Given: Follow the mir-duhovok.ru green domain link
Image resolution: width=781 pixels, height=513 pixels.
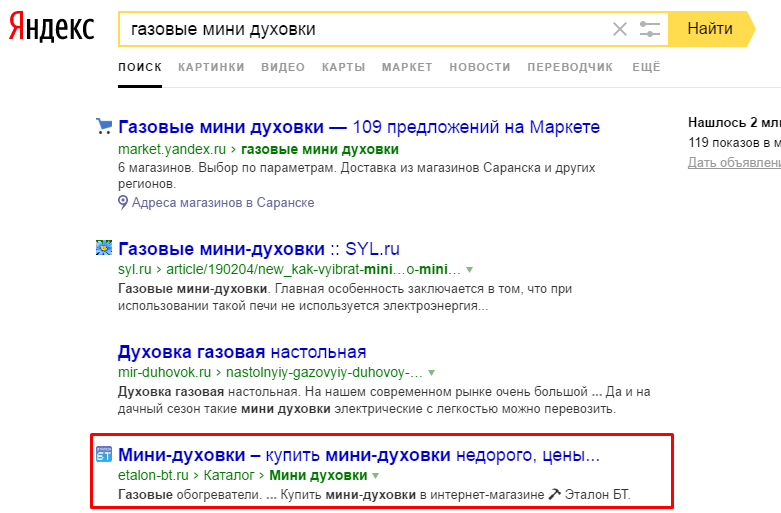Looking at the screenshot, I should click(164, 373).
